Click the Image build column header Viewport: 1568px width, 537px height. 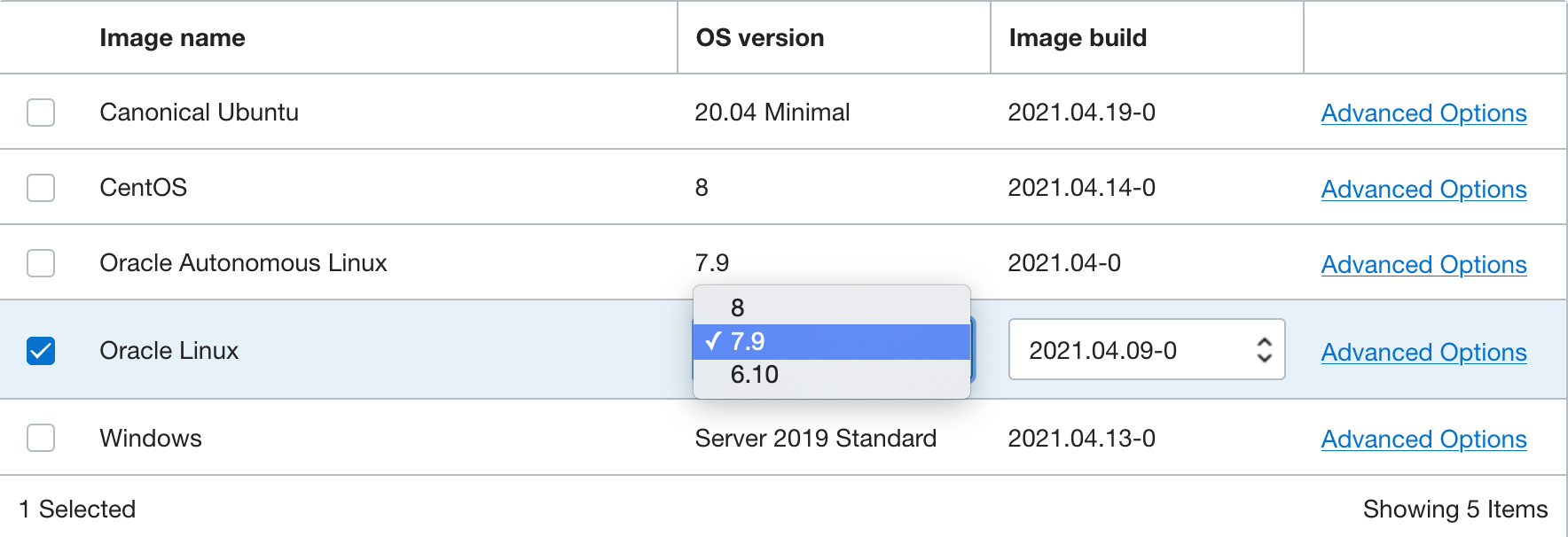point(1078,38)
